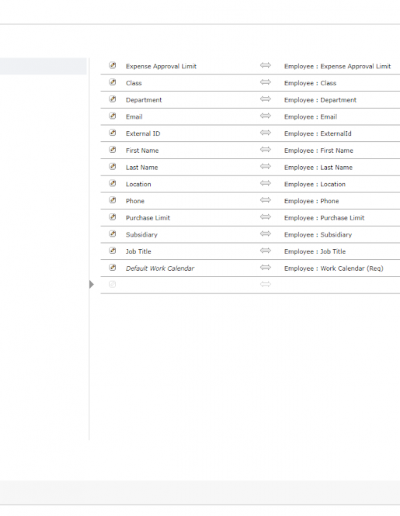Click the greyed-out icon in the empty bottom row

pyautogui.click(x=113, y=284)
